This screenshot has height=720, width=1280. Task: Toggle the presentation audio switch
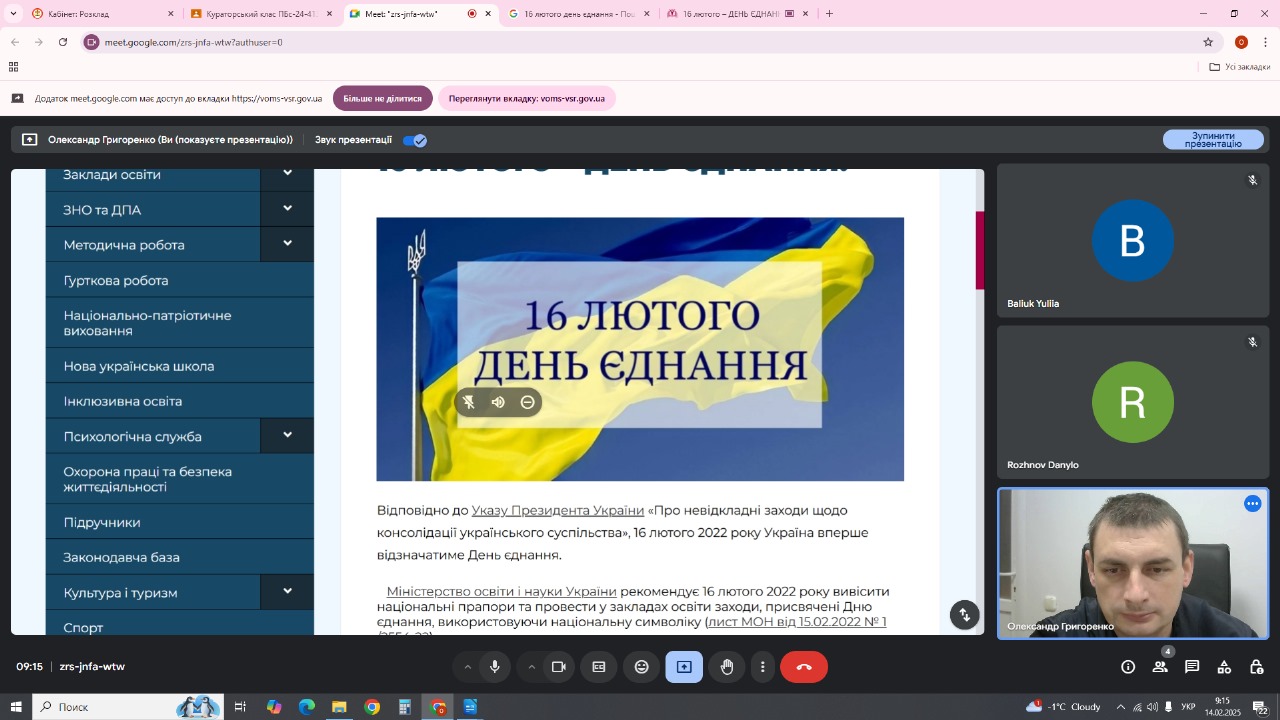tap(415, 140)
